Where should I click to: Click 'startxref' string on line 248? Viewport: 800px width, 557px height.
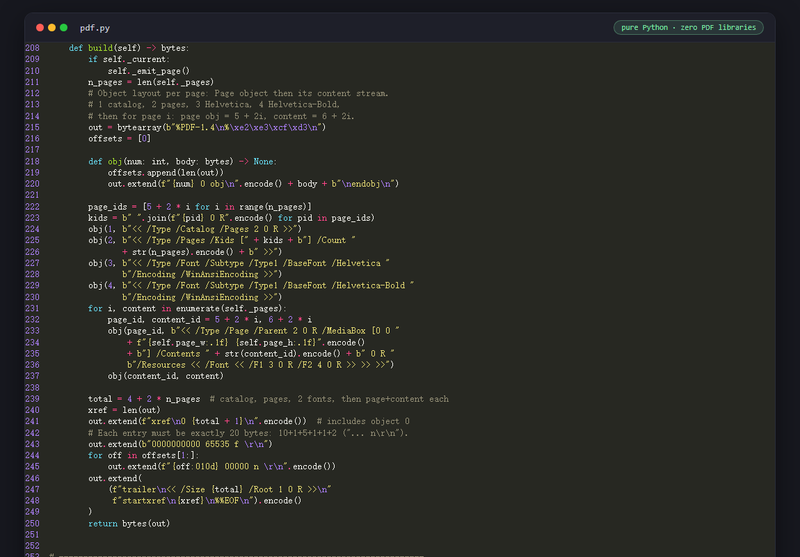(x=144, y=501)
